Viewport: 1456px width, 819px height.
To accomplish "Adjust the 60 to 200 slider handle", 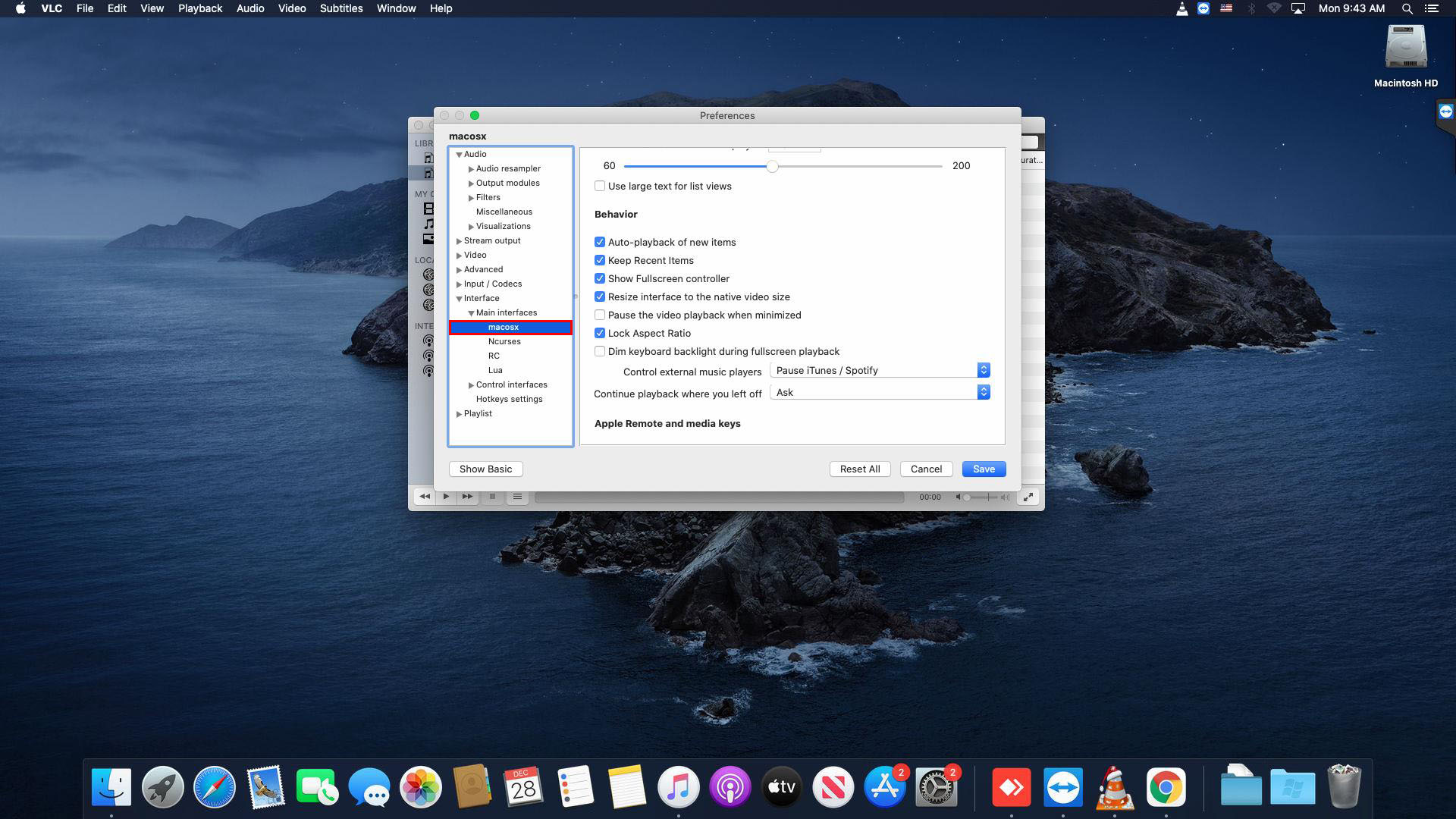I will [x=772, y=166].
